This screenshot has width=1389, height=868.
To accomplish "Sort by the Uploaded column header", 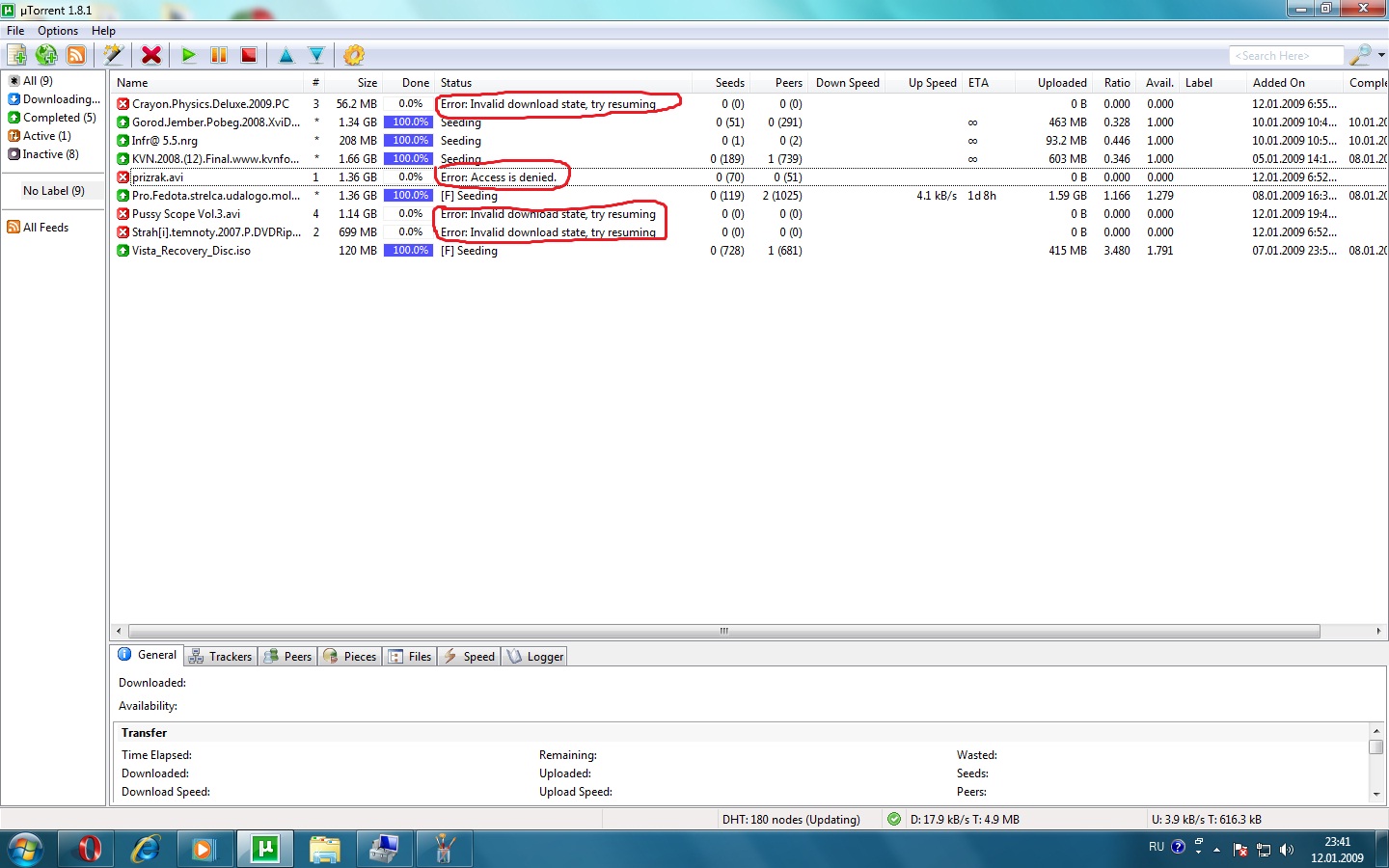I will pos(1053,83).
